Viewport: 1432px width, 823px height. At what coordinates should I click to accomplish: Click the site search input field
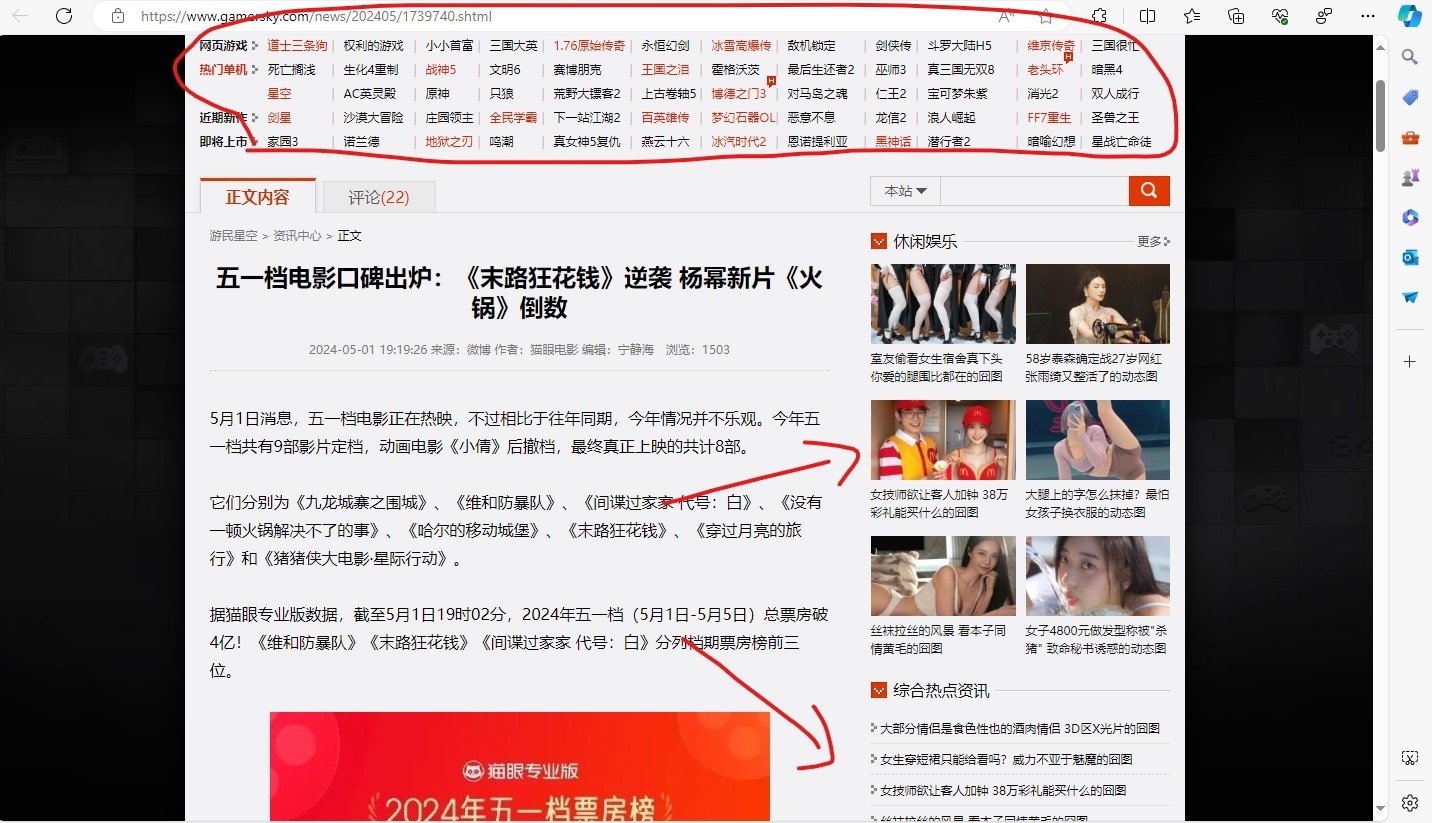[1033, 191]
